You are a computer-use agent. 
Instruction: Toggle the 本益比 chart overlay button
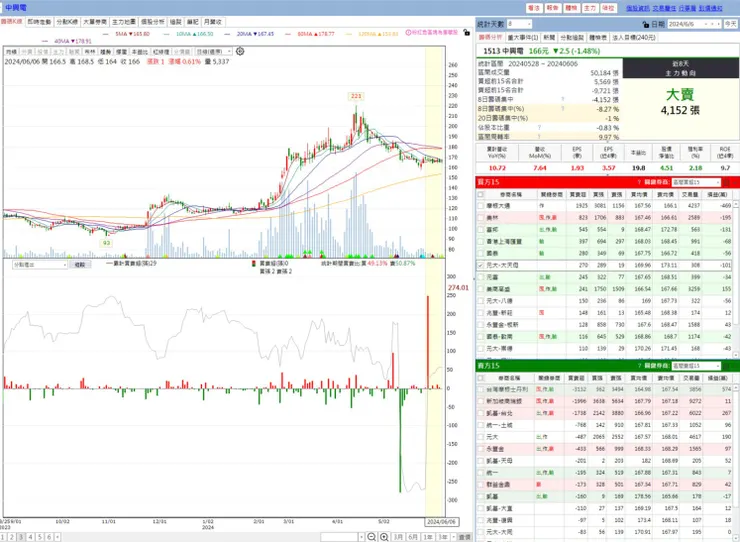(139, 51)
